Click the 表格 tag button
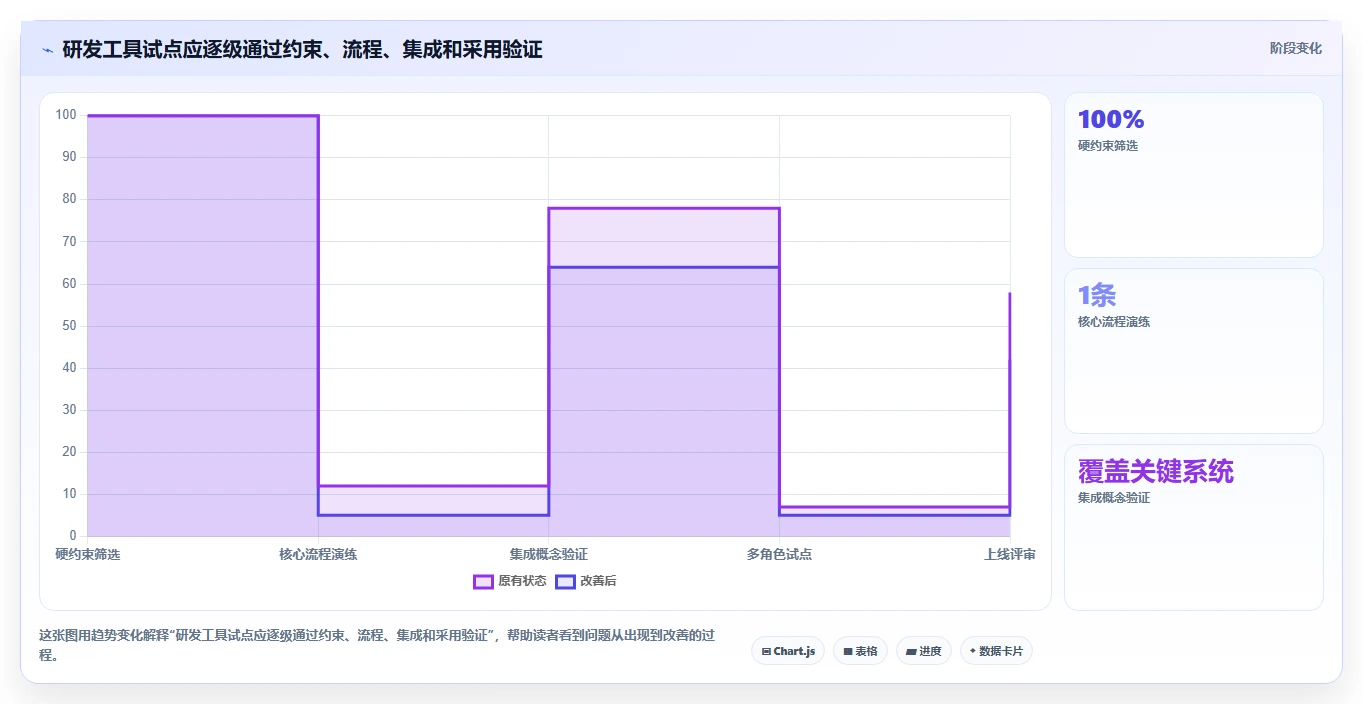Image resolution: width=1363 pixels, height=704 pixels. tap(860, 651)
